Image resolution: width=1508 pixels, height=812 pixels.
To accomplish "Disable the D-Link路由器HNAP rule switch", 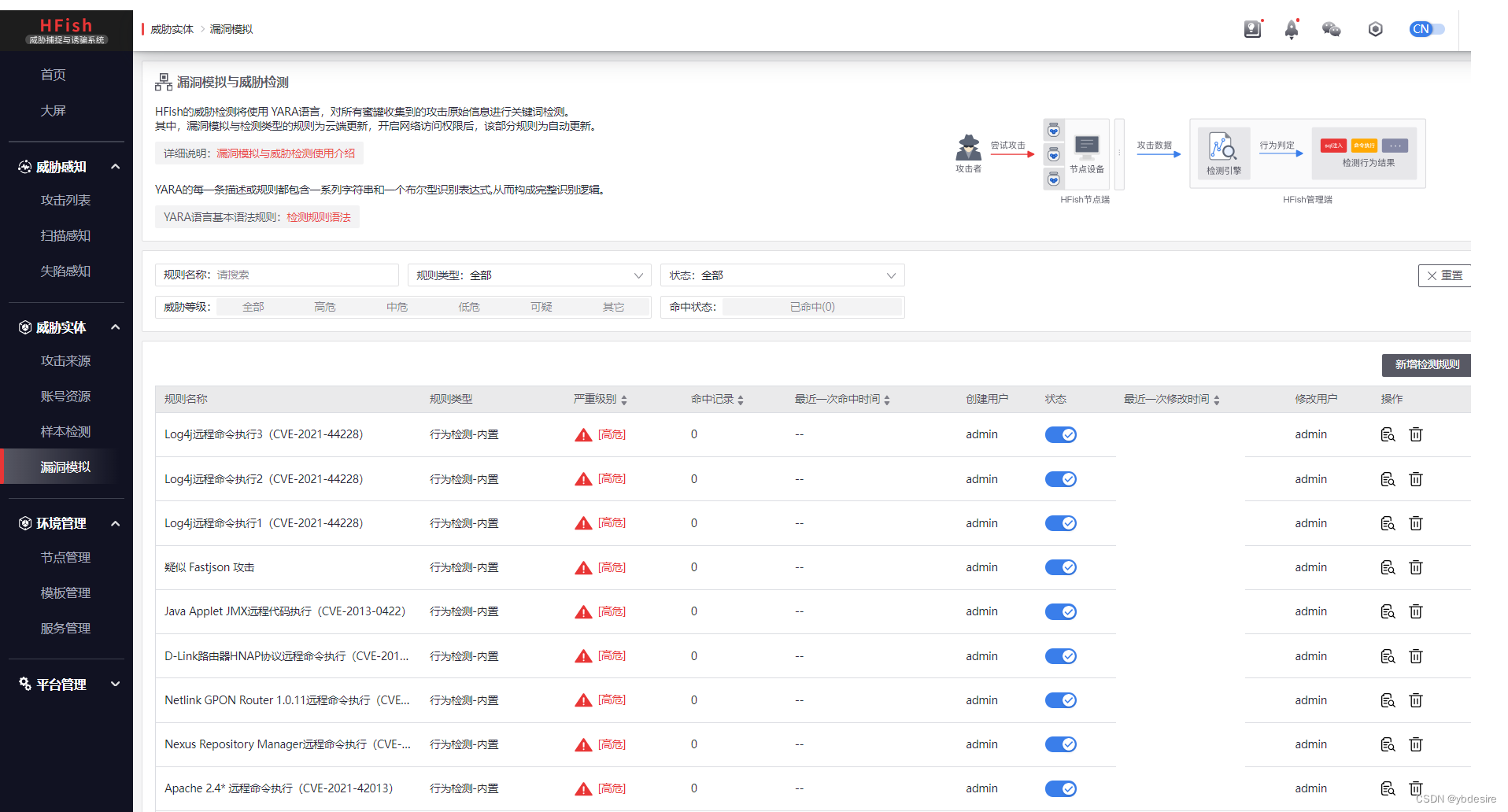I will click(x=1060, y=656).
